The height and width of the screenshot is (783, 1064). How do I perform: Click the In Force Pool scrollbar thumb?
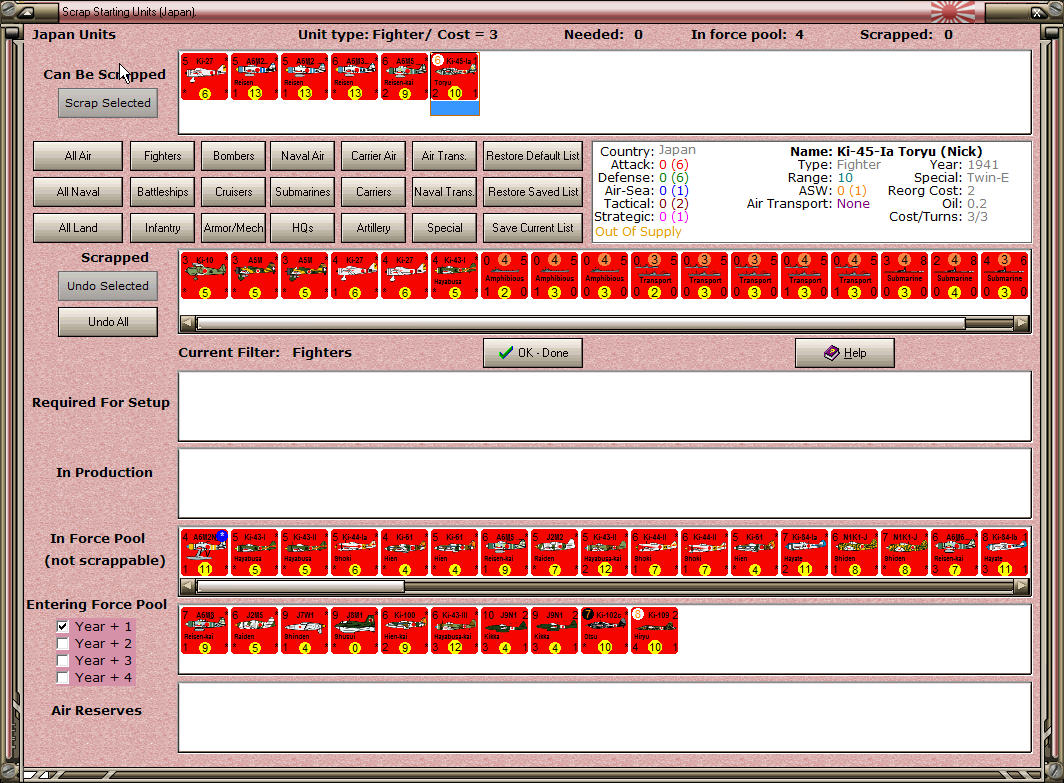pyautogui.click(x=301, y=586)
